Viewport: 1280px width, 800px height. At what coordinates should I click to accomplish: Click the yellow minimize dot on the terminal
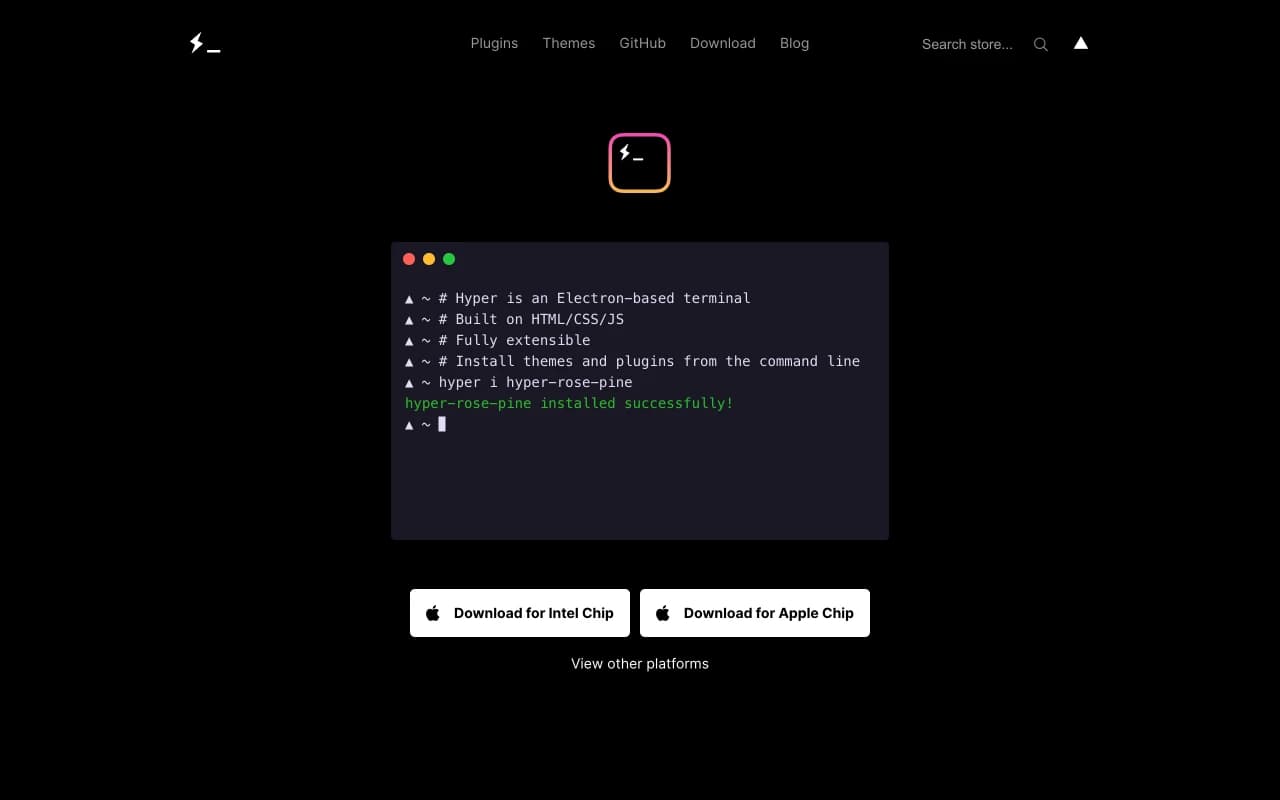point(429,258)
